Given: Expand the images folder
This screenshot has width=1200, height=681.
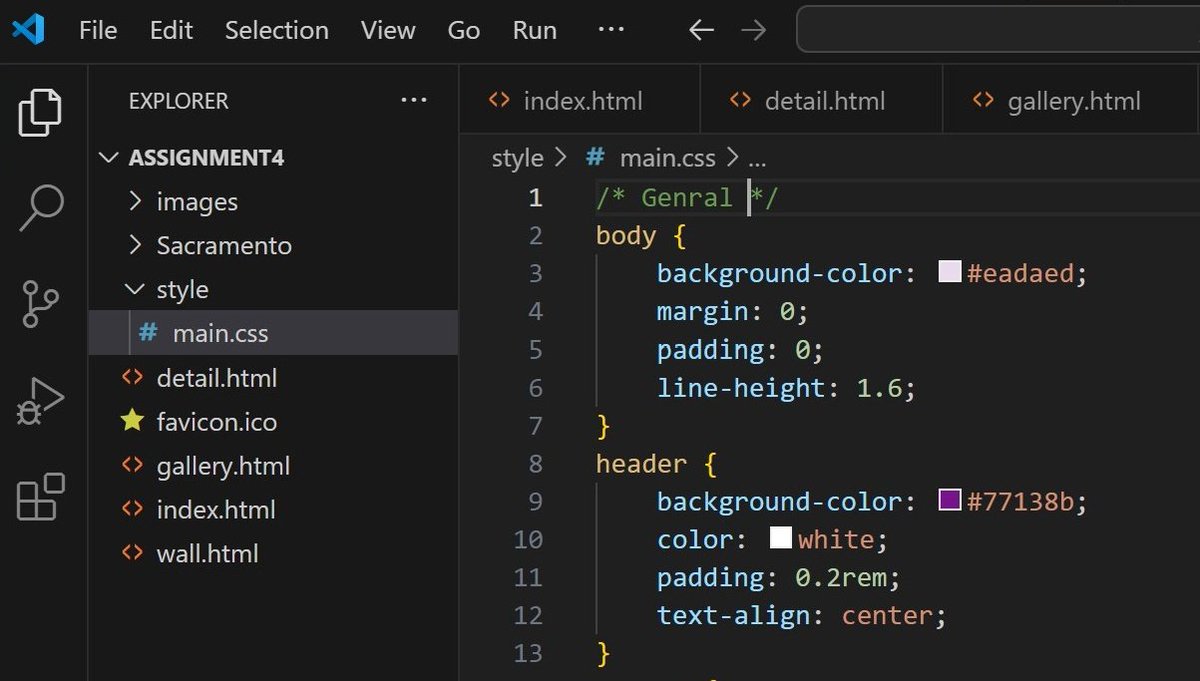Looking at the screenshot, I should 273,202.
